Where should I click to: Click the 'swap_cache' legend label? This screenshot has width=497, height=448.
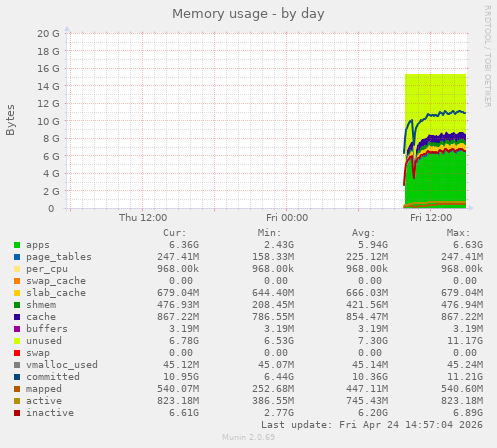pyautogui.click(x=56, y=281)
